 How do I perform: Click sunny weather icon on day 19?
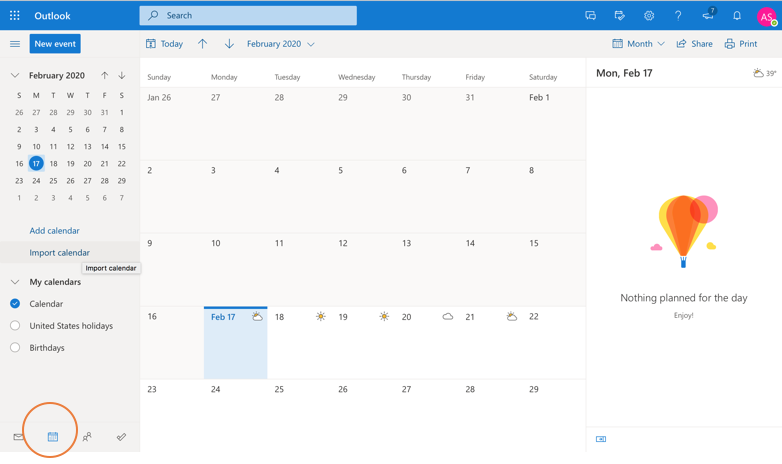click(x=384, y=316)
